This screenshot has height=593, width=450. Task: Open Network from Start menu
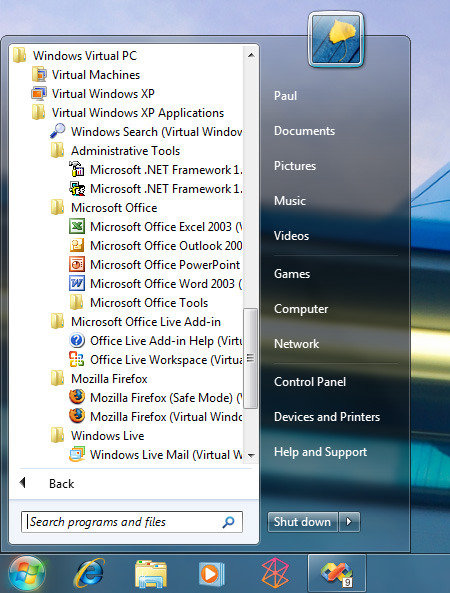pos(296,344)
